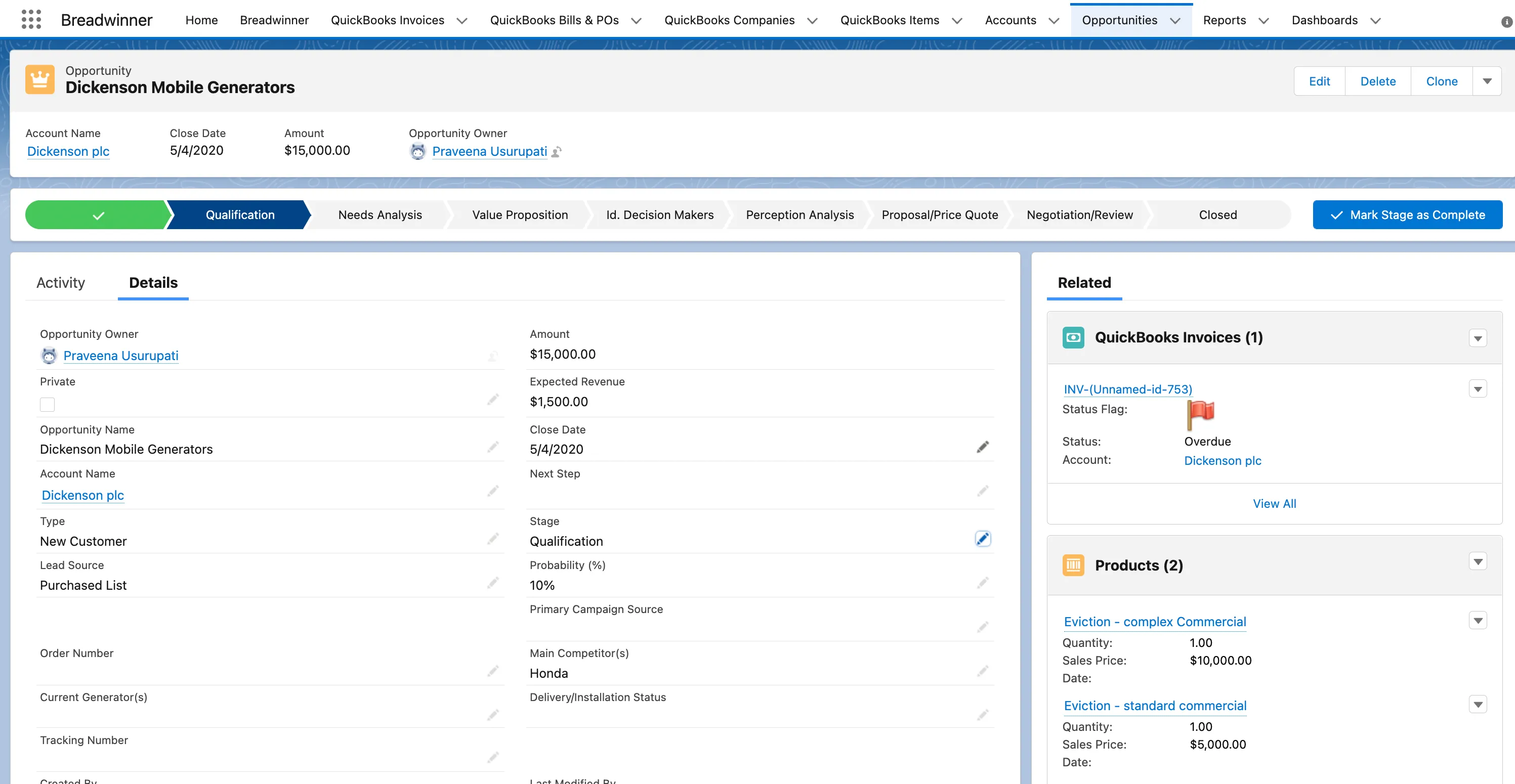1515x784 pixels.
Task: Open the Related tab
Action: (1084, 283)
